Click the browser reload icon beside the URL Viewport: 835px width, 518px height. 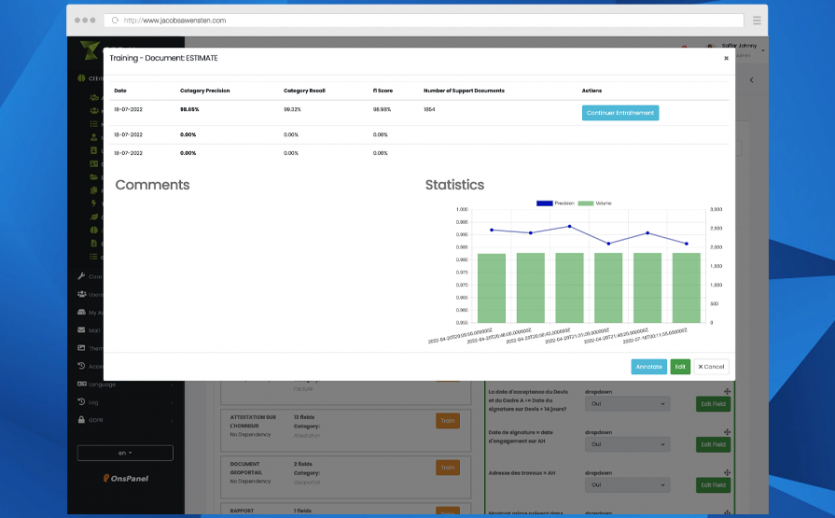click(x=114, y=20)
